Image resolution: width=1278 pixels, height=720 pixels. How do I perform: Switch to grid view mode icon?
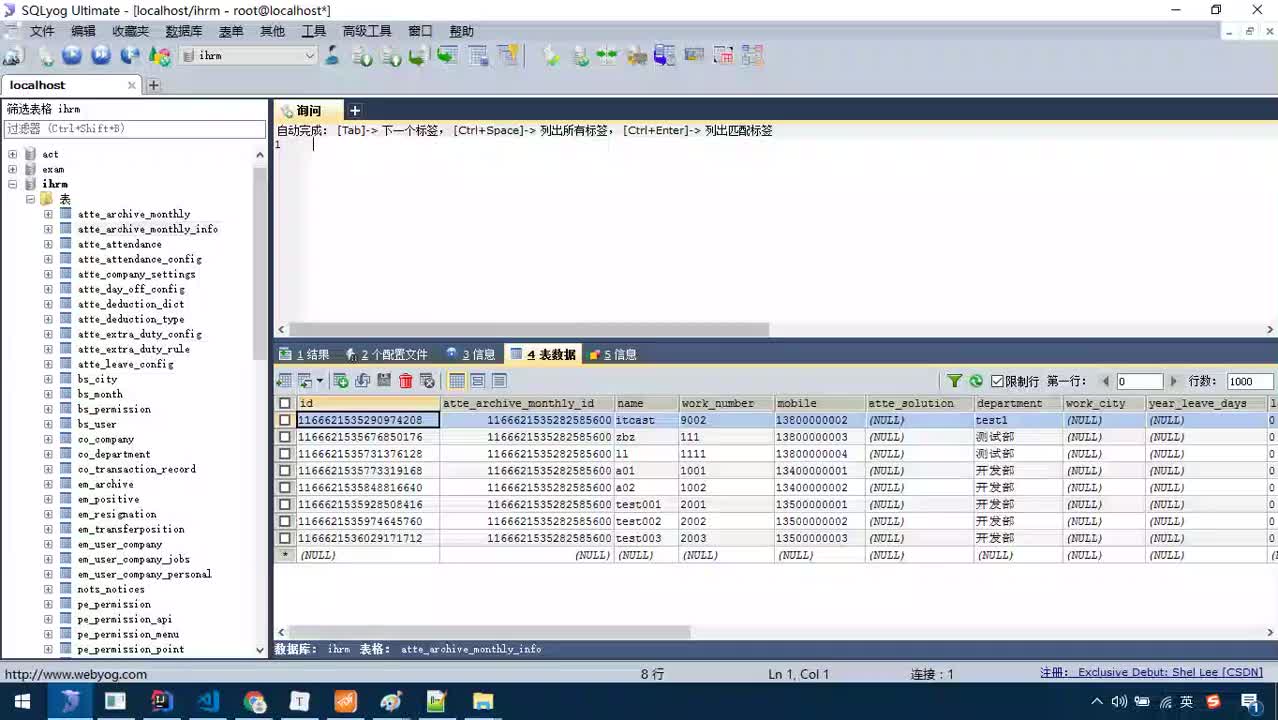click(x=457, y=381)
